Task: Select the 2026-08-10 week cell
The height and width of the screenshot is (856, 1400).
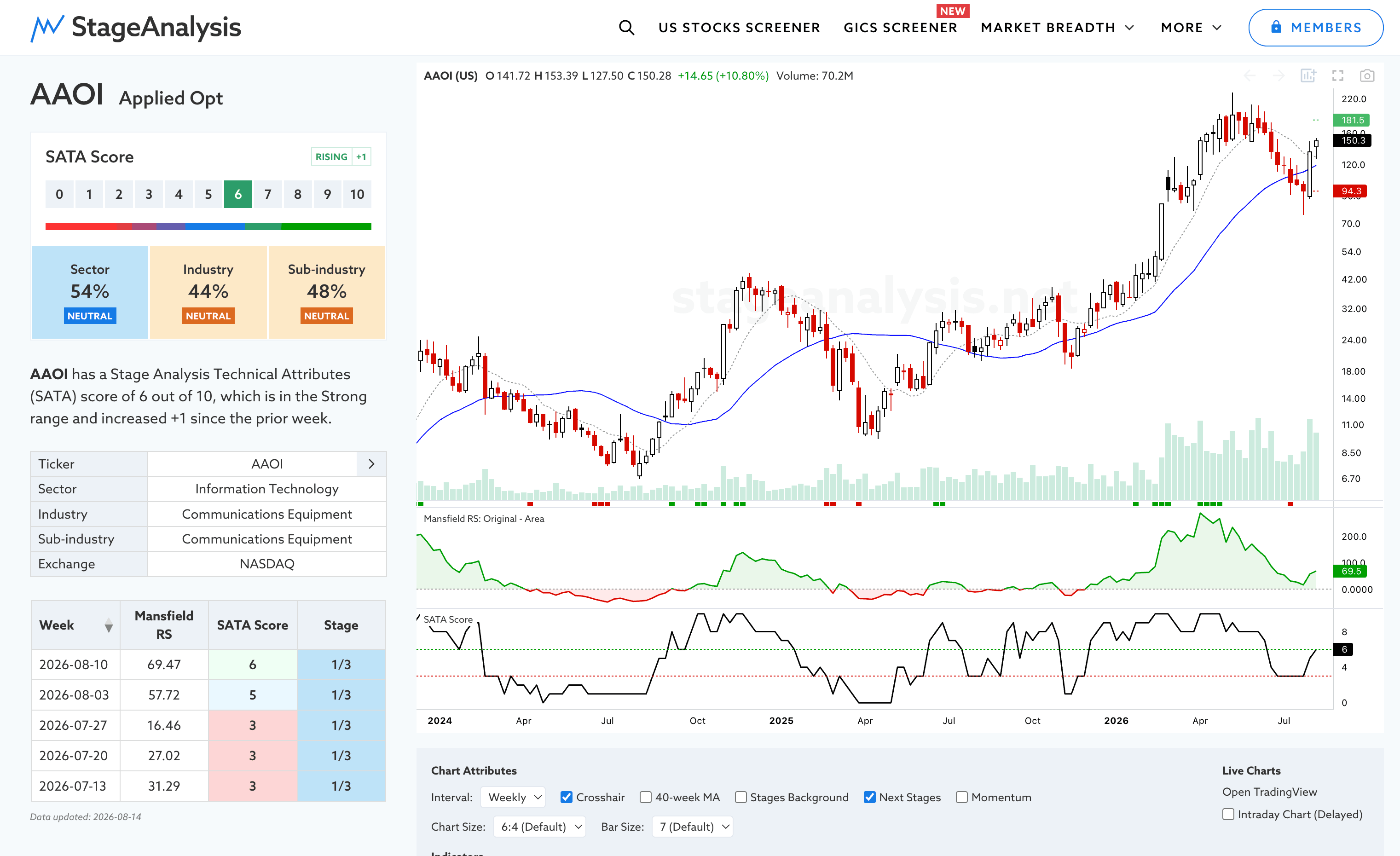Action: (75, 665)
